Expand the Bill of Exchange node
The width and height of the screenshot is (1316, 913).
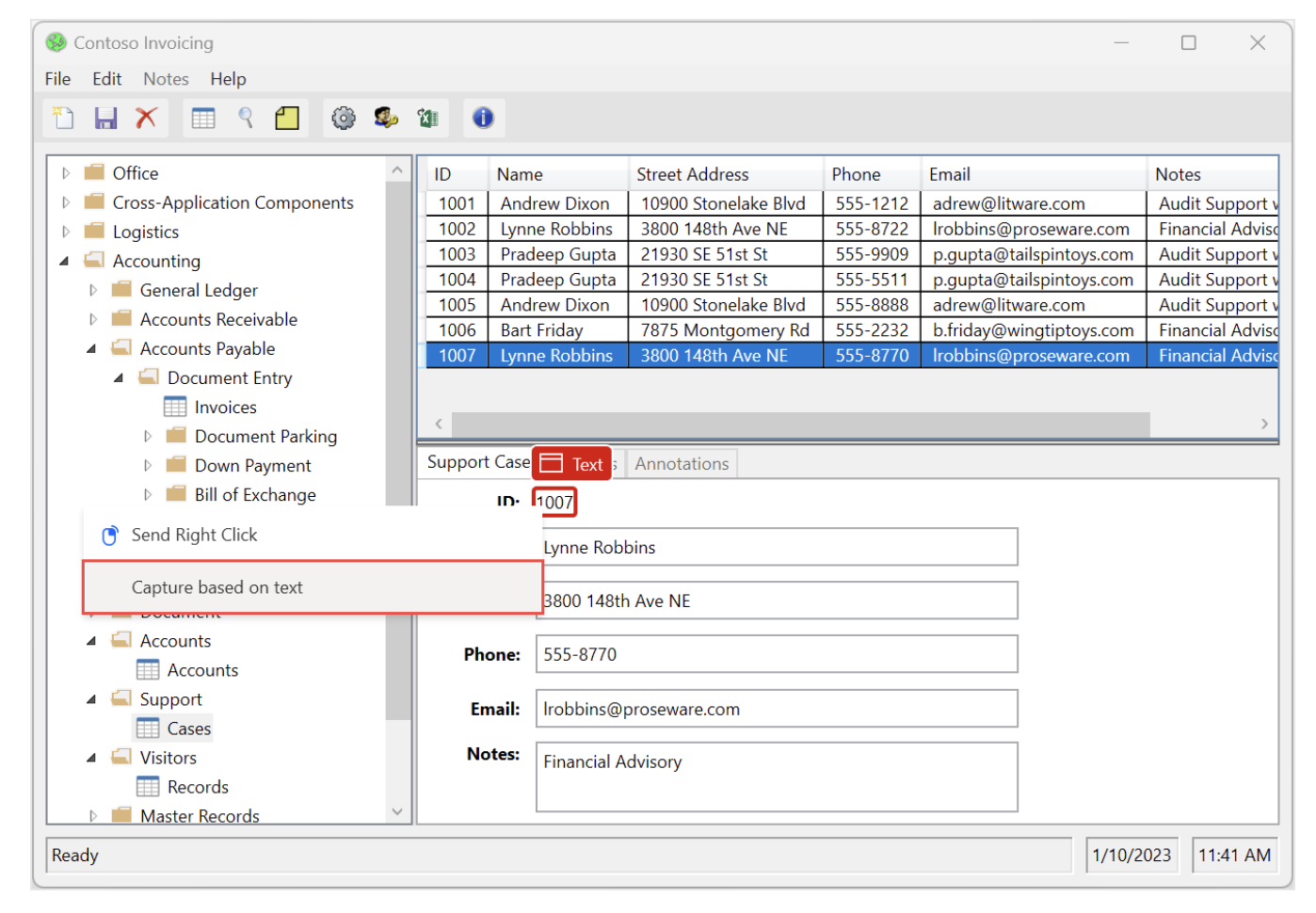[x=147, y=494]
